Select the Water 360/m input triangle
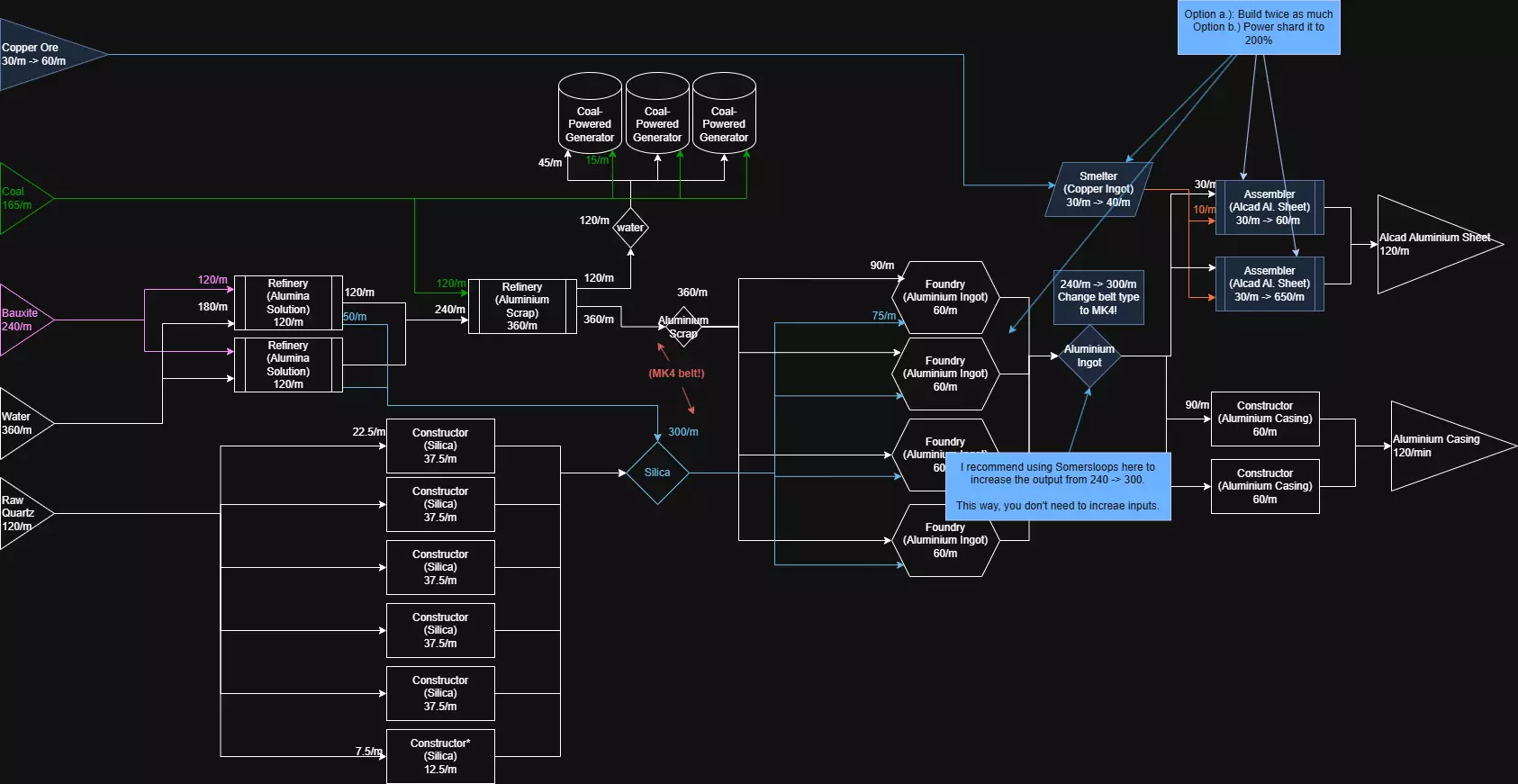This screenshot has height=784, width=1518. (25, 423)
